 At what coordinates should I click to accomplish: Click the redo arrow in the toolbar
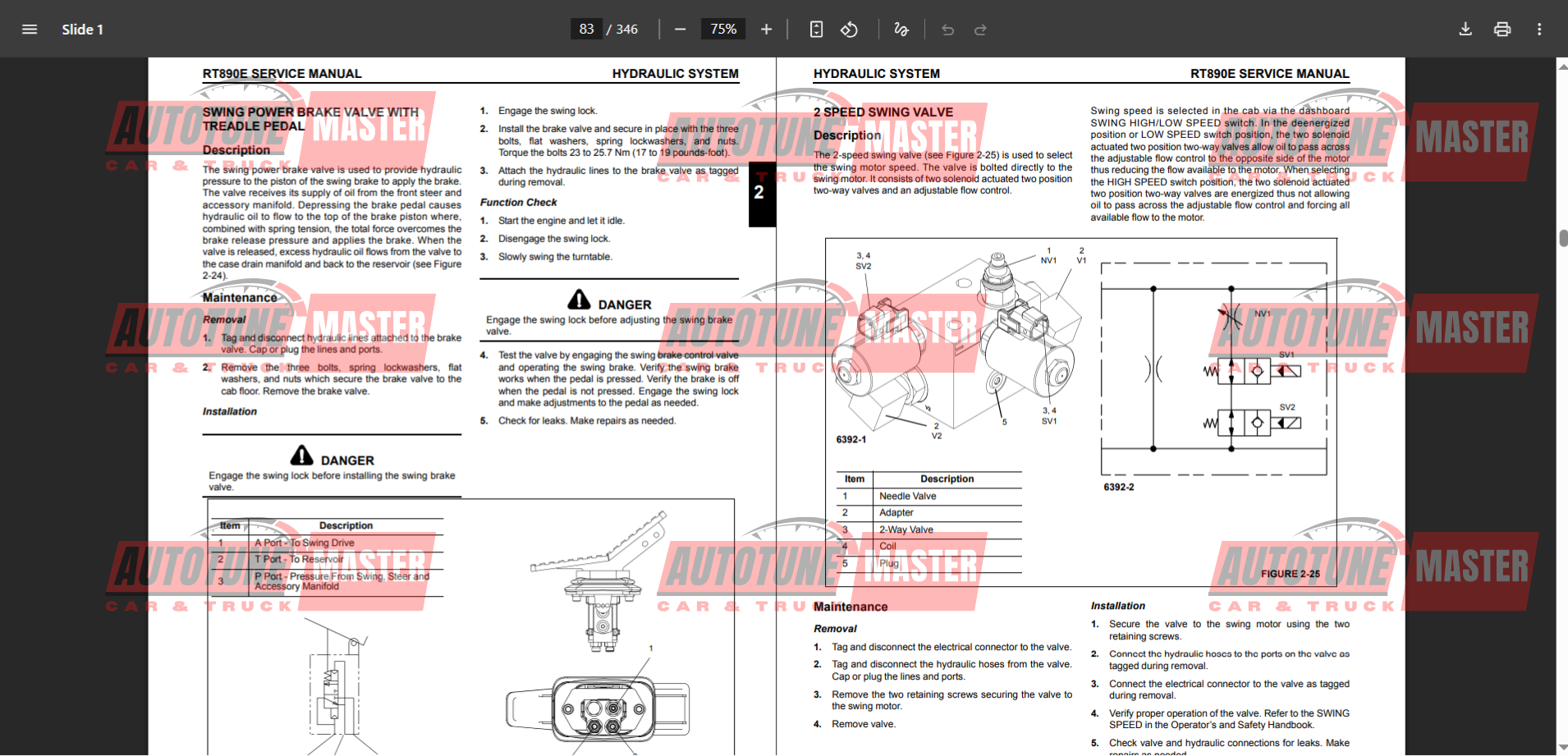pos(980,30)
